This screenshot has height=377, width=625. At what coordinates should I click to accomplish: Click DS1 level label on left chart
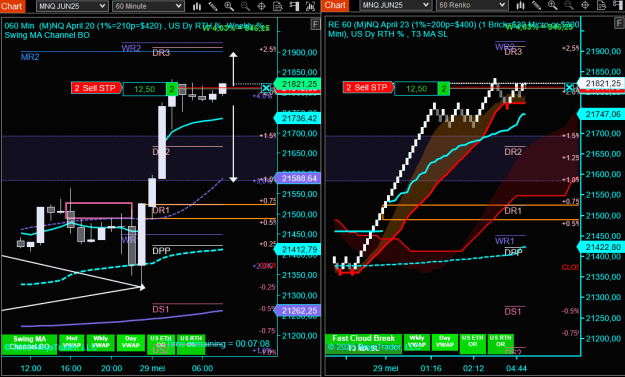161,309
